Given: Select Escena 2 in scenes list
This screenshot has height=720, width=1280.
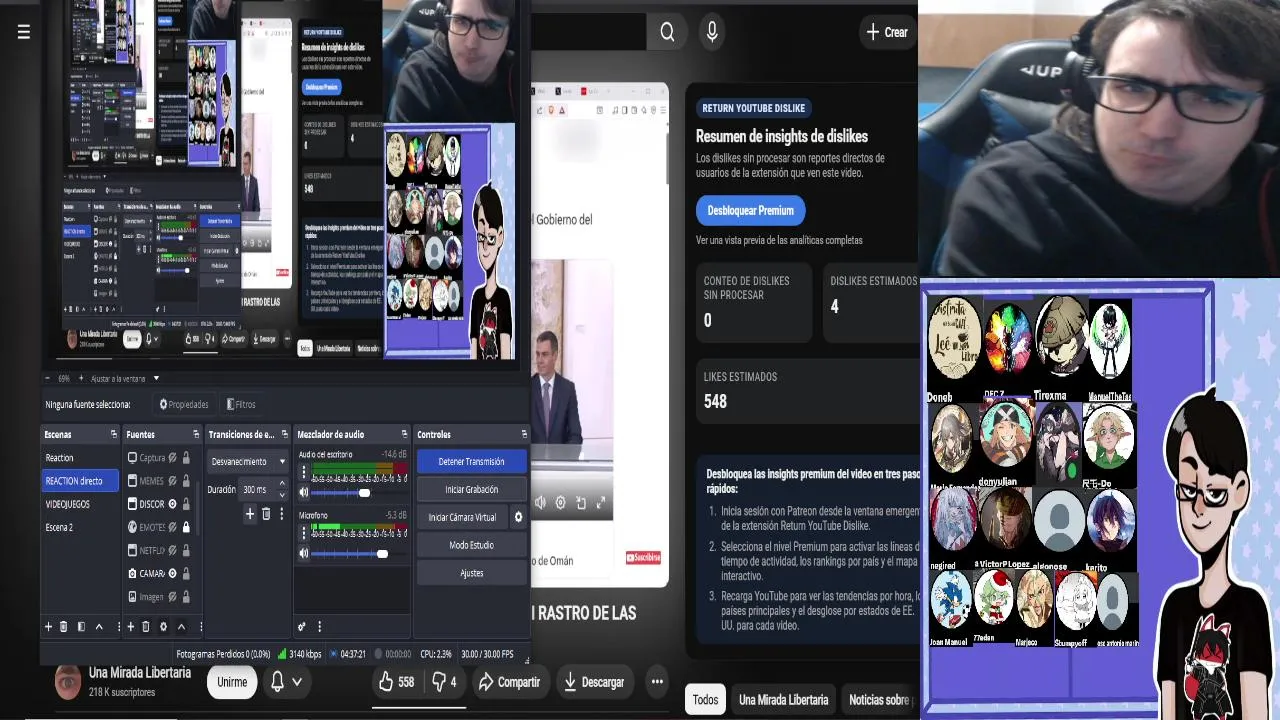Looking at the screenshot, I should click(80, 527).
